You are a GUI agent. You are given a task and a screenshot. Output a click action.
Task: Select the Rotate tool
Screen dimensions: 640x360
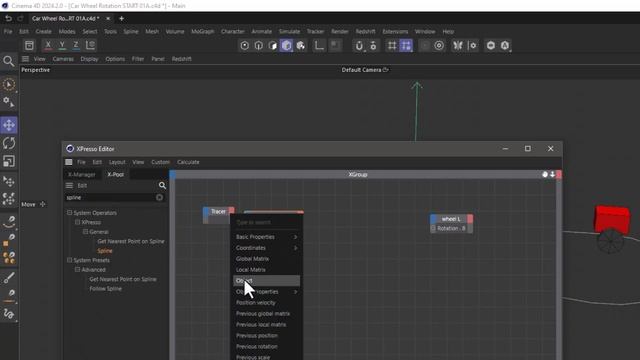[9, 143]
